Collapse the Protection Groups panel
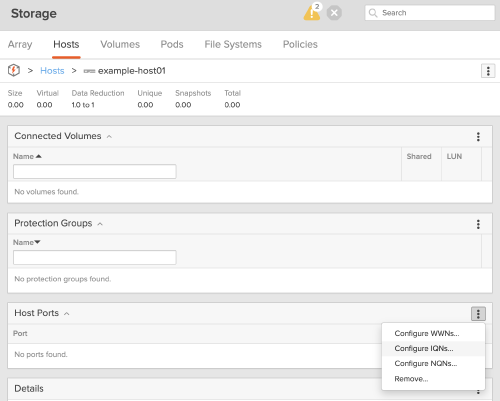The height and width of the screenshot is (401, 500). pyautogui.click(x=100, y=224)
